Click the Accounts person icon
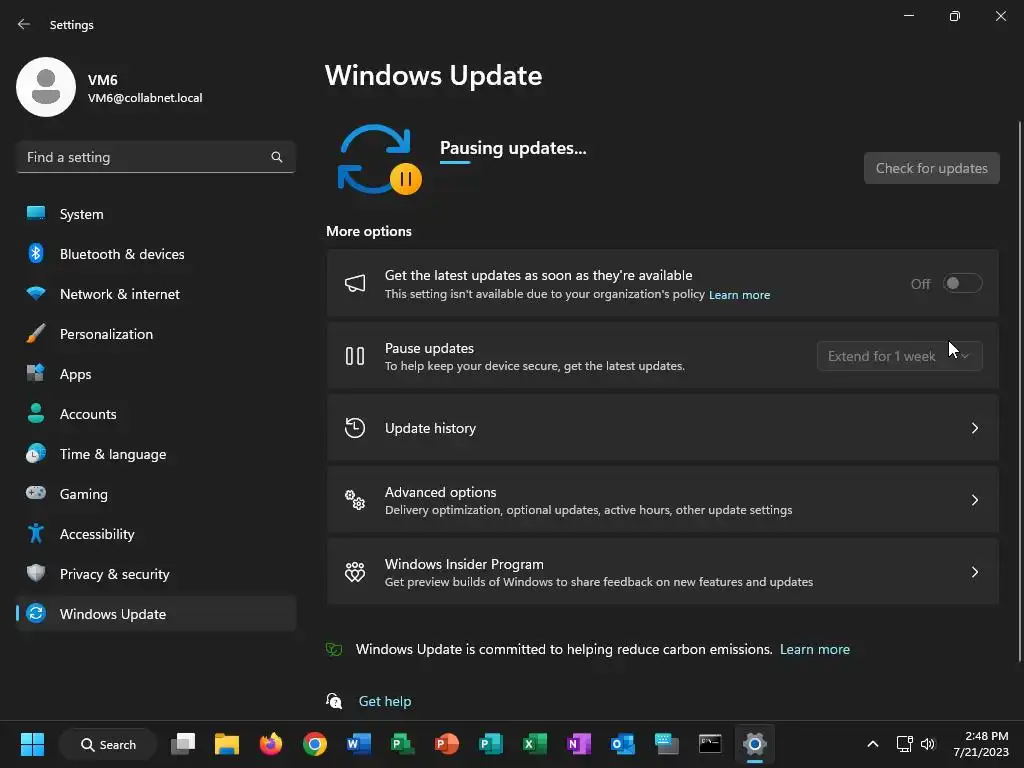This screenshot has width=1024, height=768. 36,413
